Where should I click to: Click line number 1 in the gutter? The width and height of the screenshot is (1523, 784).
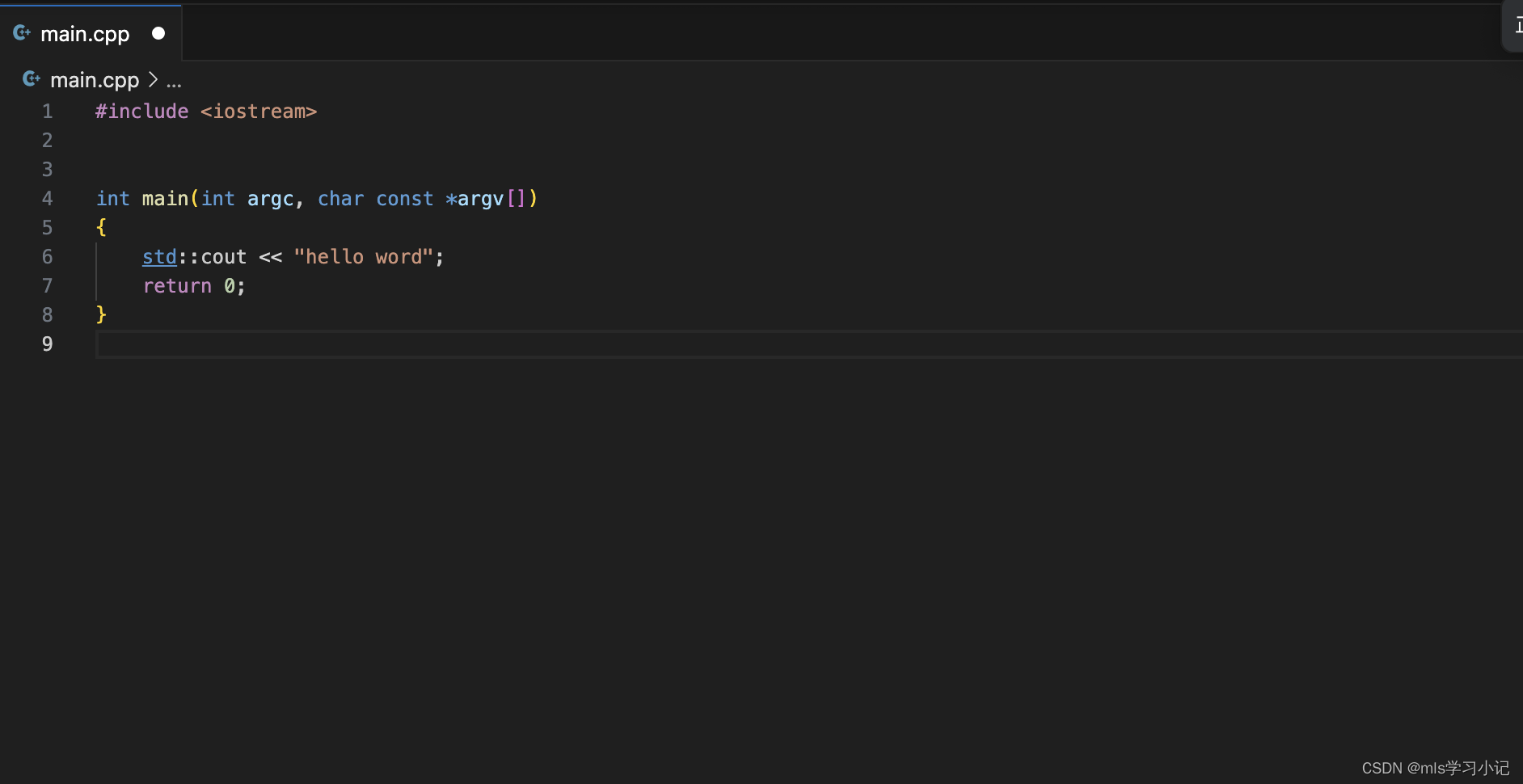tap(48, 112)
